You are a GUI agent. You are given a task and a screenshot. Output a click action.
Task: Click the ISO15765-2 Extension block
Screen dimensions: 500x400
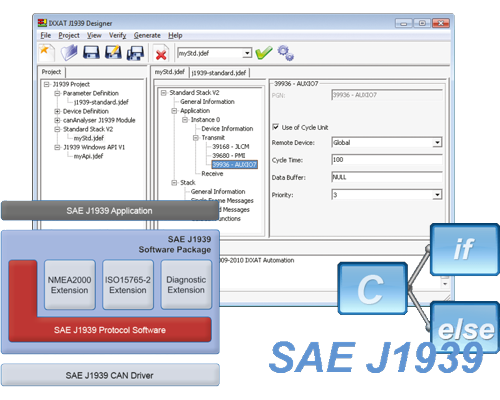point(128,285)
